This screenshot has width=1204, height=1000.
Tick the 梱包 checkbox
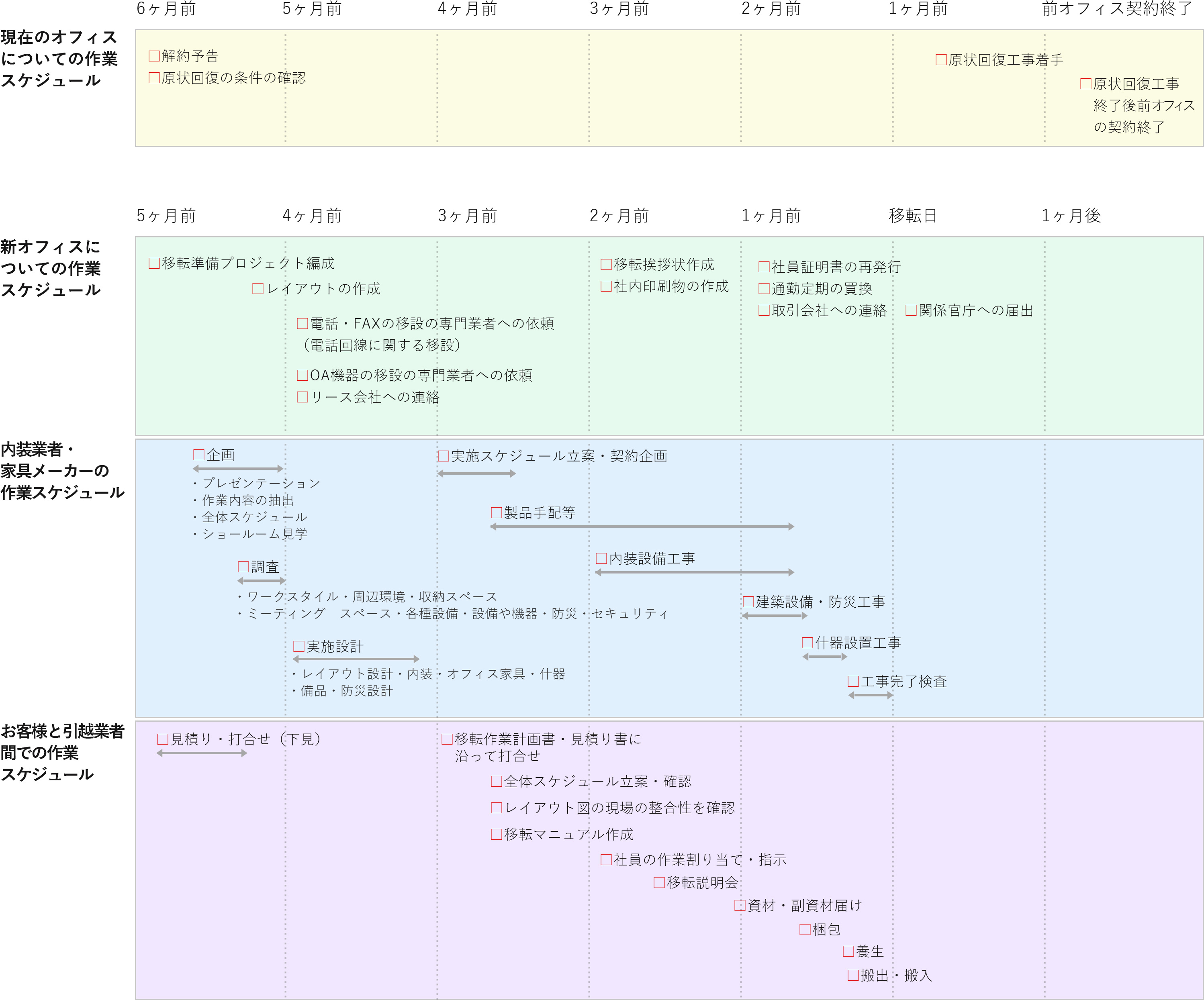point(805,929)
